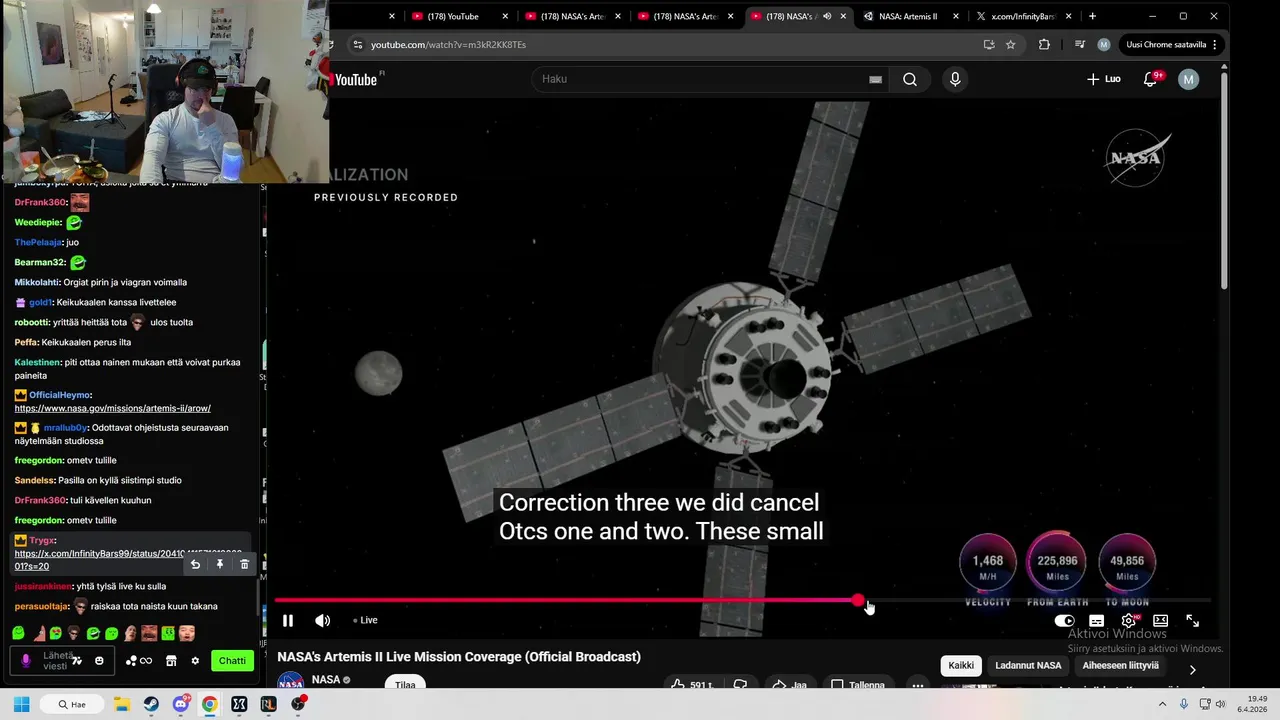Click Uusi Chrome saatavilla update button
This screenshot has height=720, width=1280.
[x=1166, y=45]
